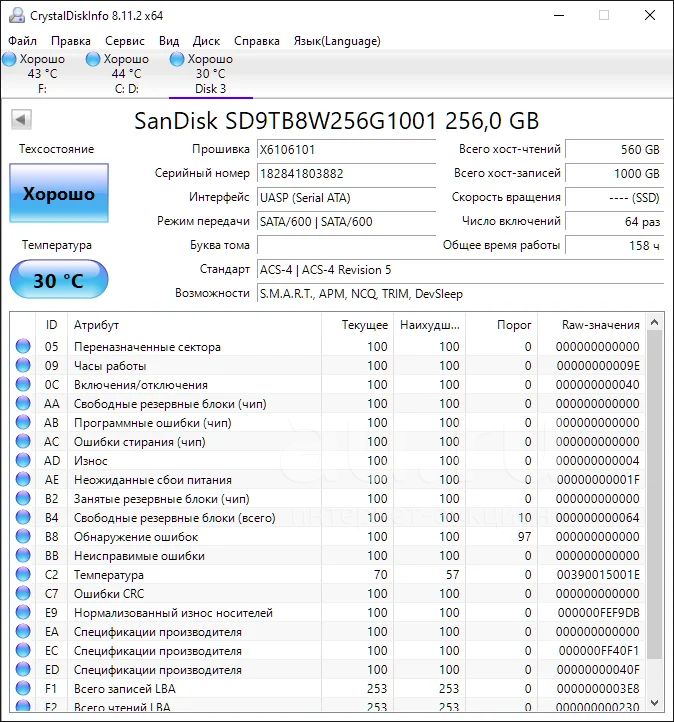674x722 pixels.
Task: Click the empty Буква тома field
Action: pyautogui.click(x=346, y=245)
